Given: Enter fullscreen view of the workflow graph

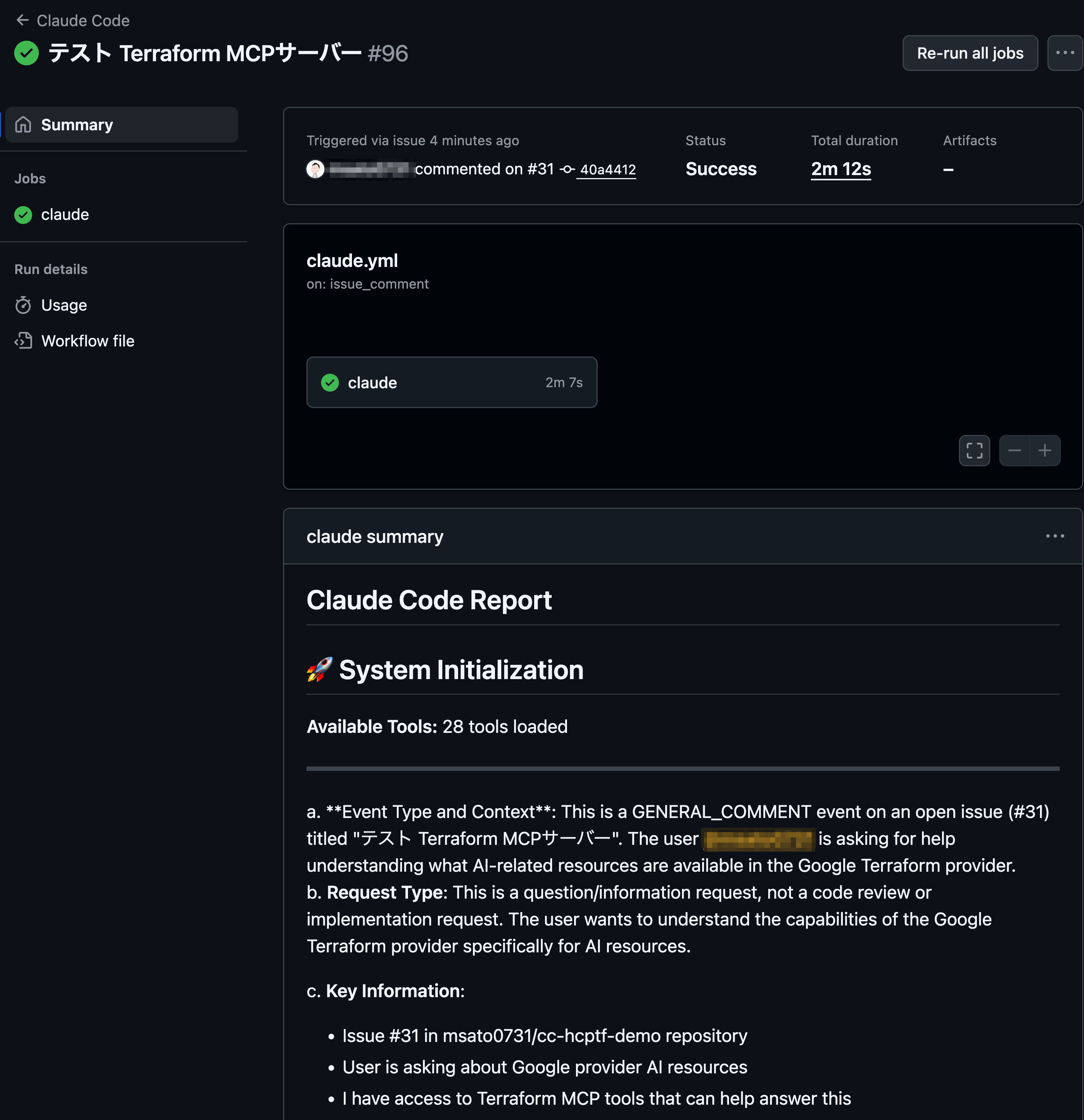Looking at the screenshot, I should click(x=974, y=450).
